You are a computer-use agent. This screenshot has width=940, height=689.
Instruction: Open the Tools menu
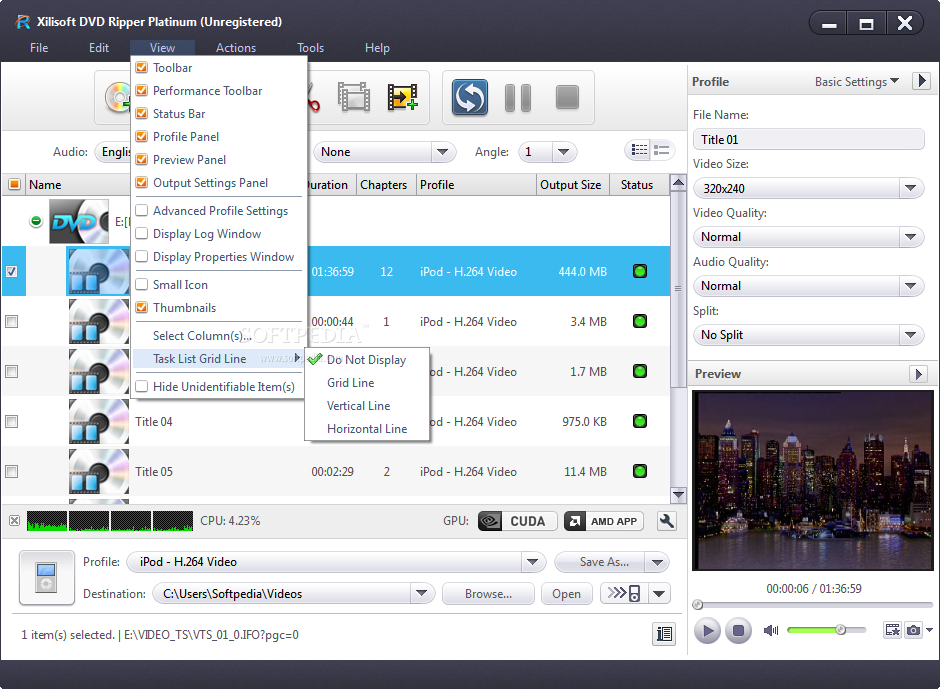click(x=311, y=48)
